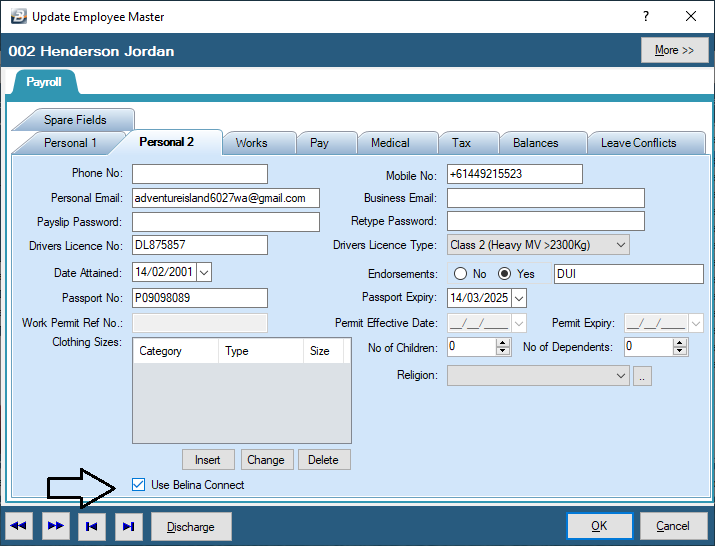Screen dimensions: 715x553
Task: Decrease No of Children value
Action: pyautogui.click(x=503, y=351)
